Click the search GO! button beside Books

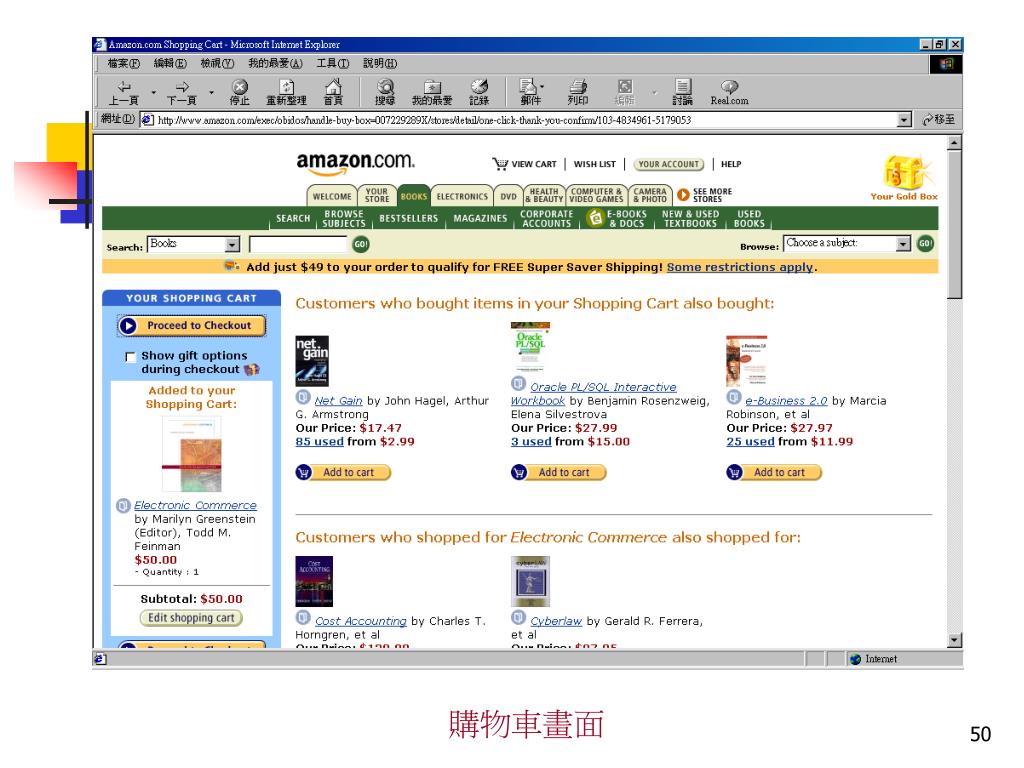click(x=361, y=244)
